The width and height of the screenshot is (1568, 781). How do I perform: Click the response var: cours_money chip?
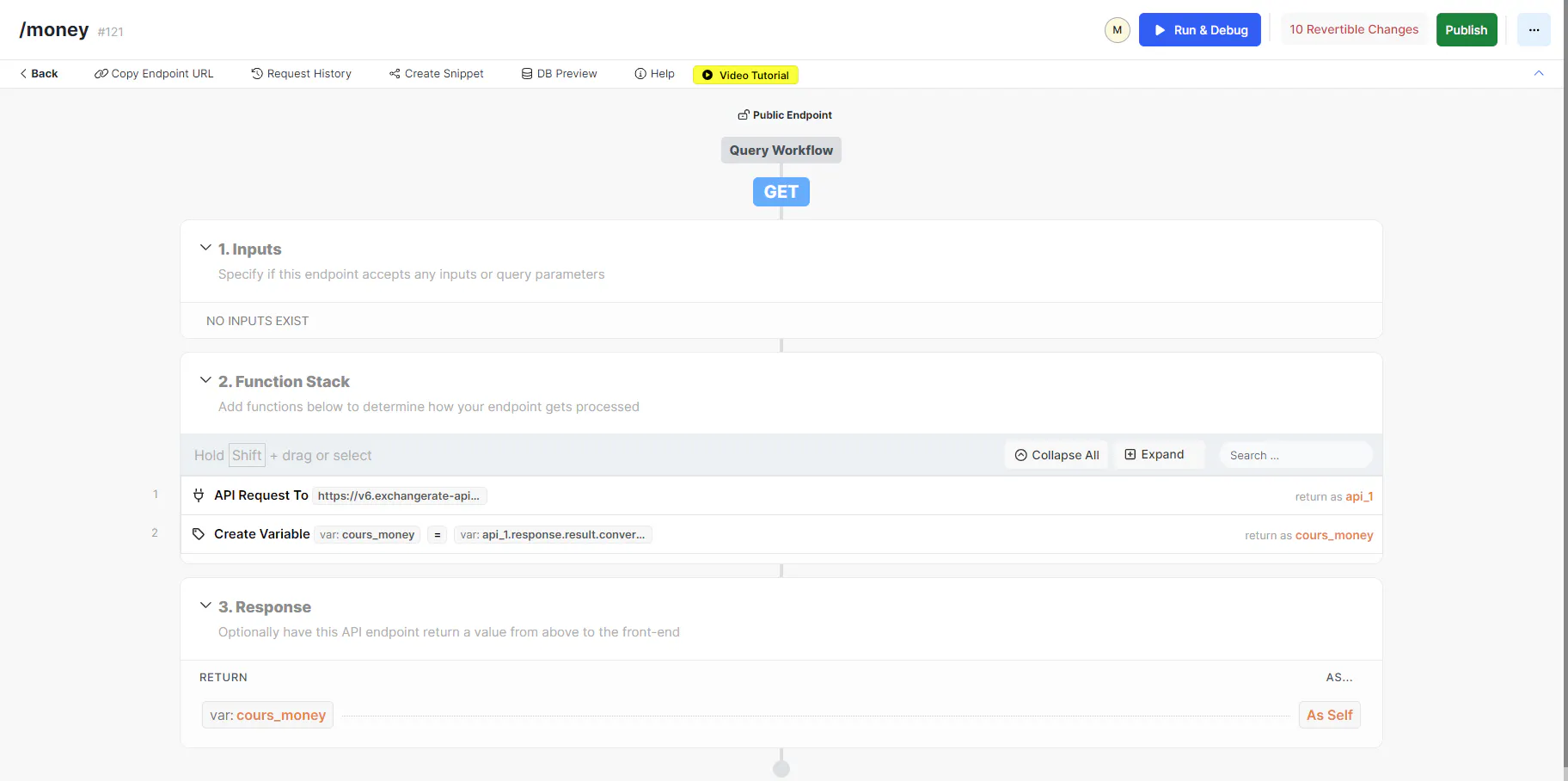point(267,715)
